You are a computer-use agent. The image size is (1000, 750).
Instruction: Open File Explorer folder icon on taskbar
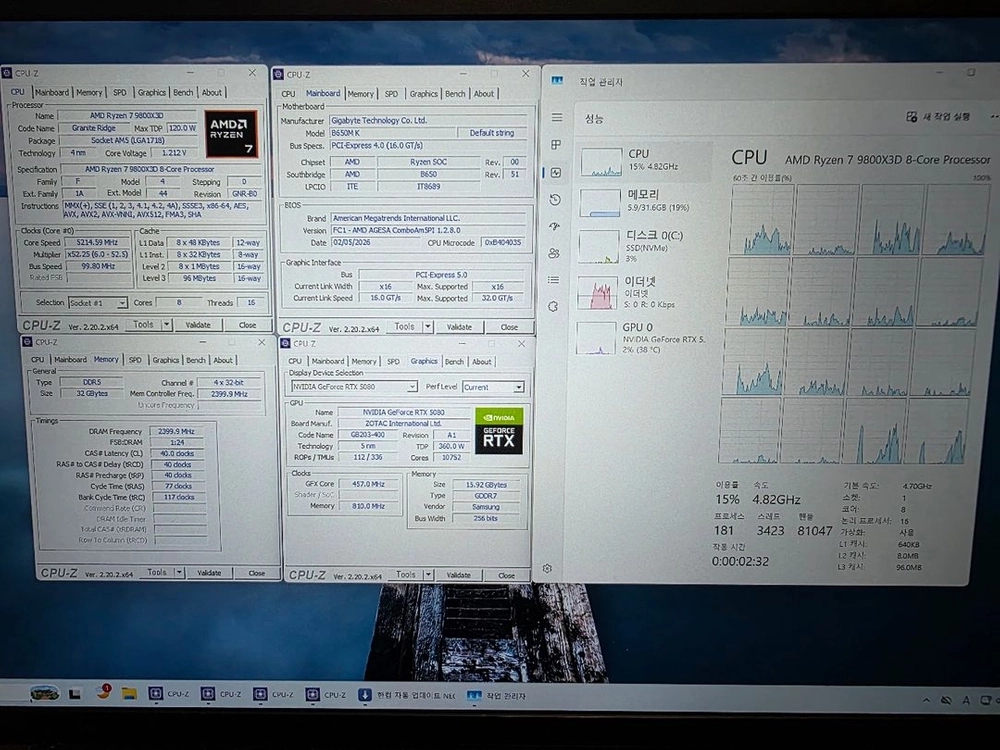[129, 693]
